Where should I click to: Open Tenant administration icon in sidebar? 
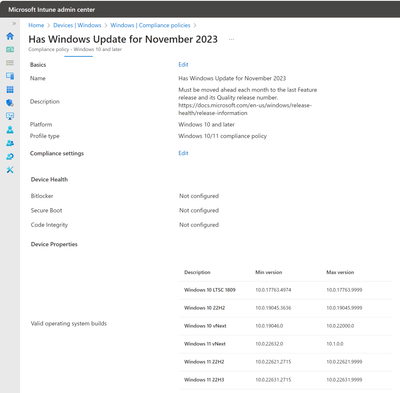[x=10, y=156]
